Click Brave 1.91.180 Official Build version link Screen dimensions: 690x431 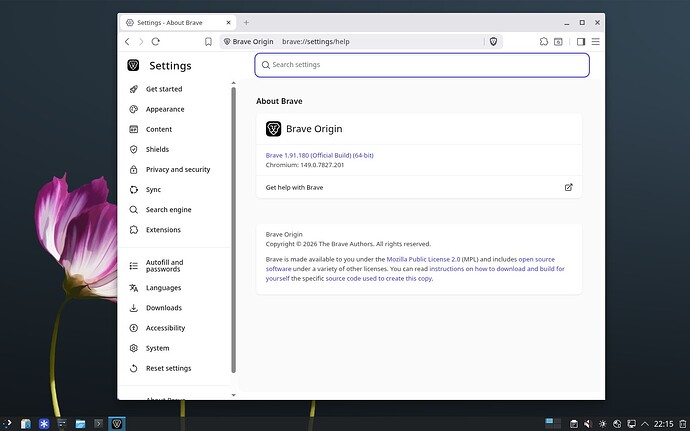pos(319,155)
